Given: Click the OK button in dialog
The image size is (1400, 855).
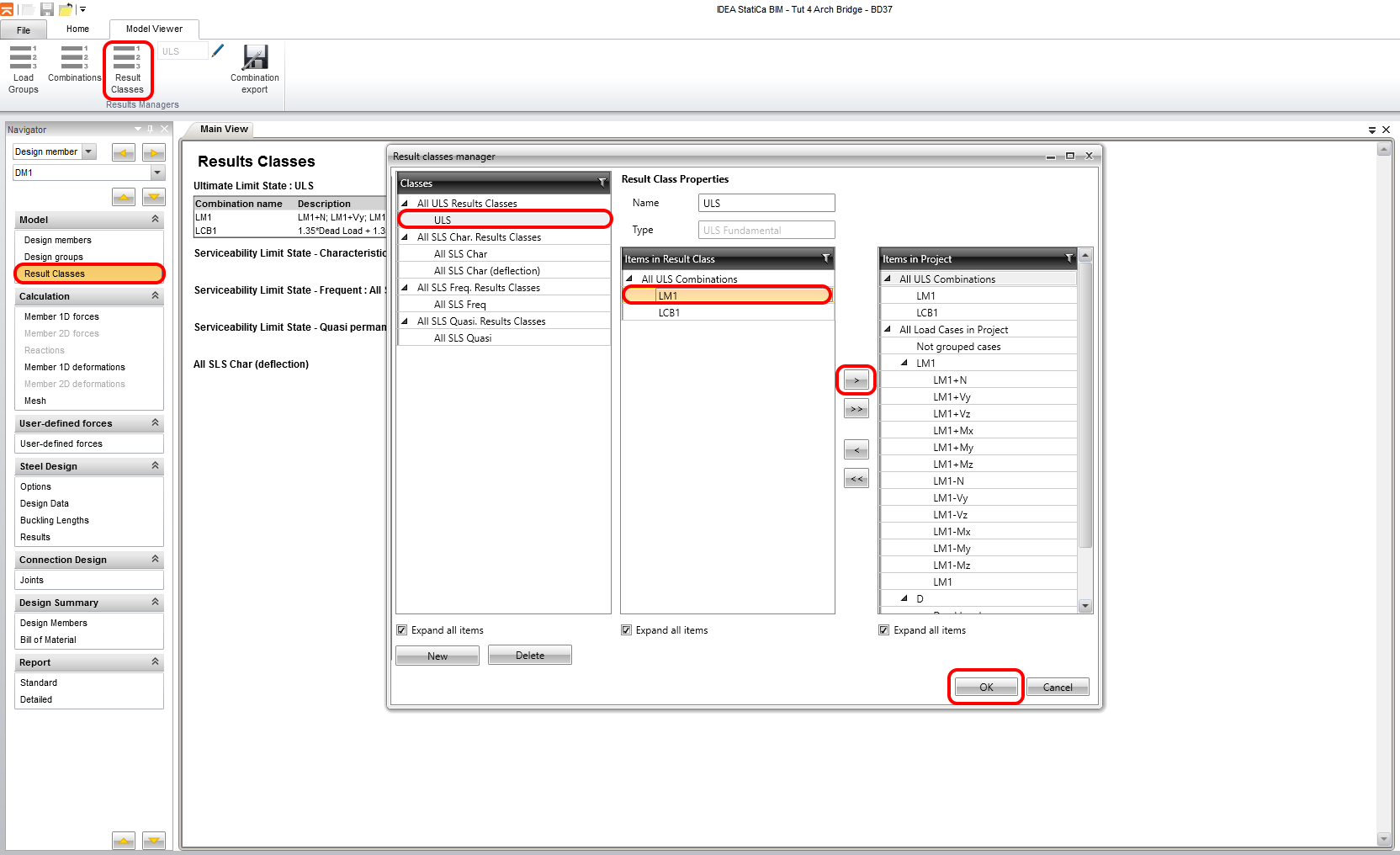Looking at the screenshot, I should pos(986,688).
